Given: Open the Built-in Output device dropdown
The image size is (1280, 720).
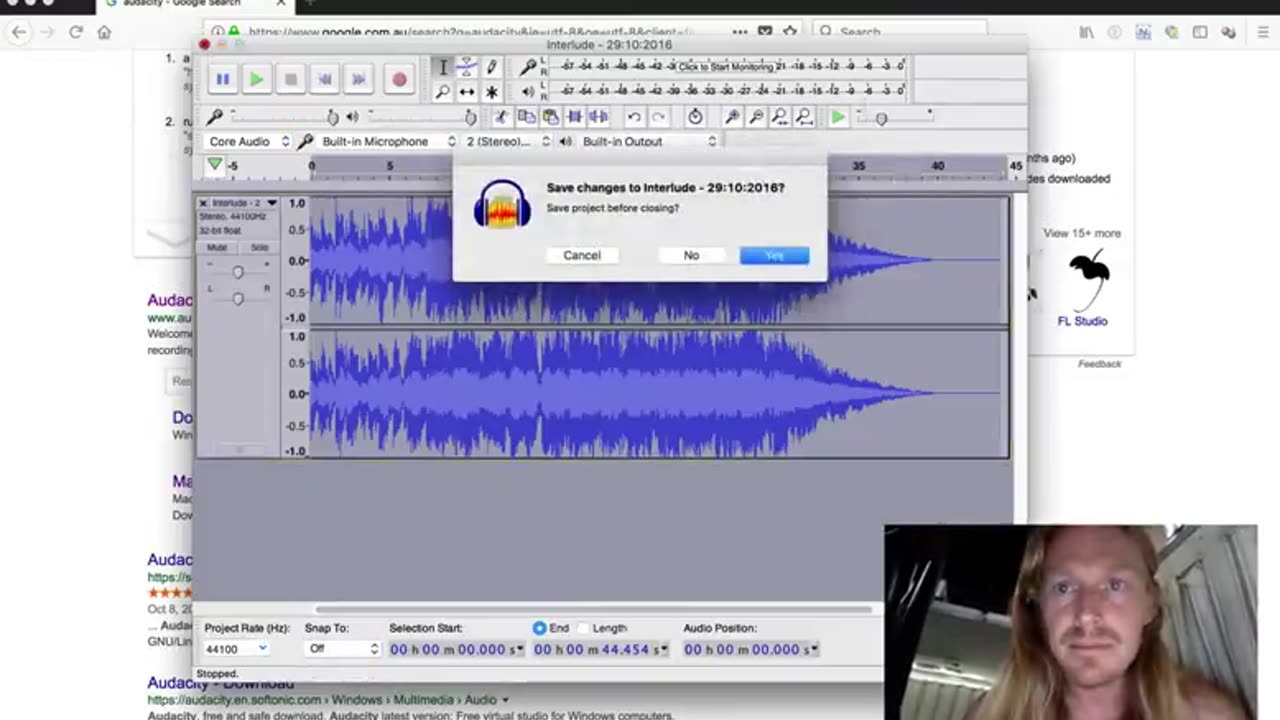Looking at the screenshot, I should pyautogui.click(x=649, y=141).
